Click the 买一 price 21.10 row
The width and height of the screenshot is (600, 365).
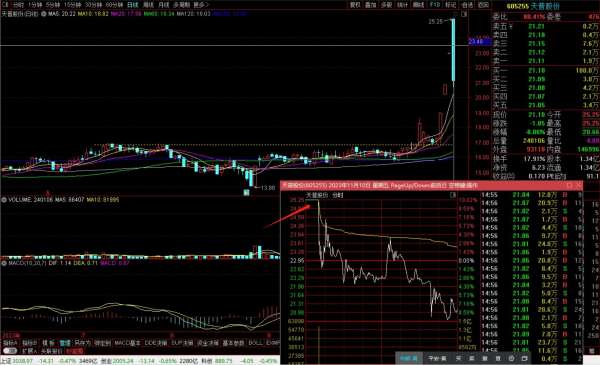pos(546,70)
